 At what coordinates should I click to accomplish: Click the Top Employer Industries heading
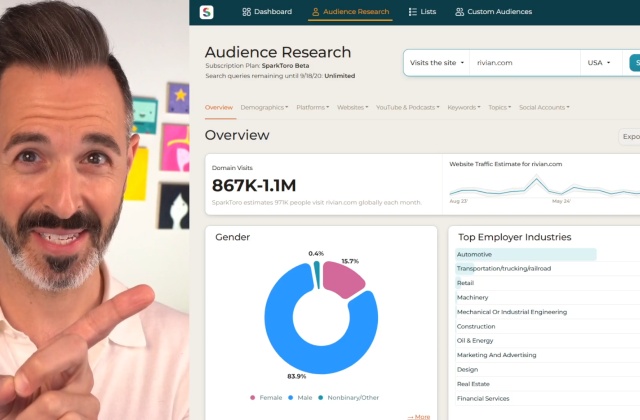[x=515, y=237]
